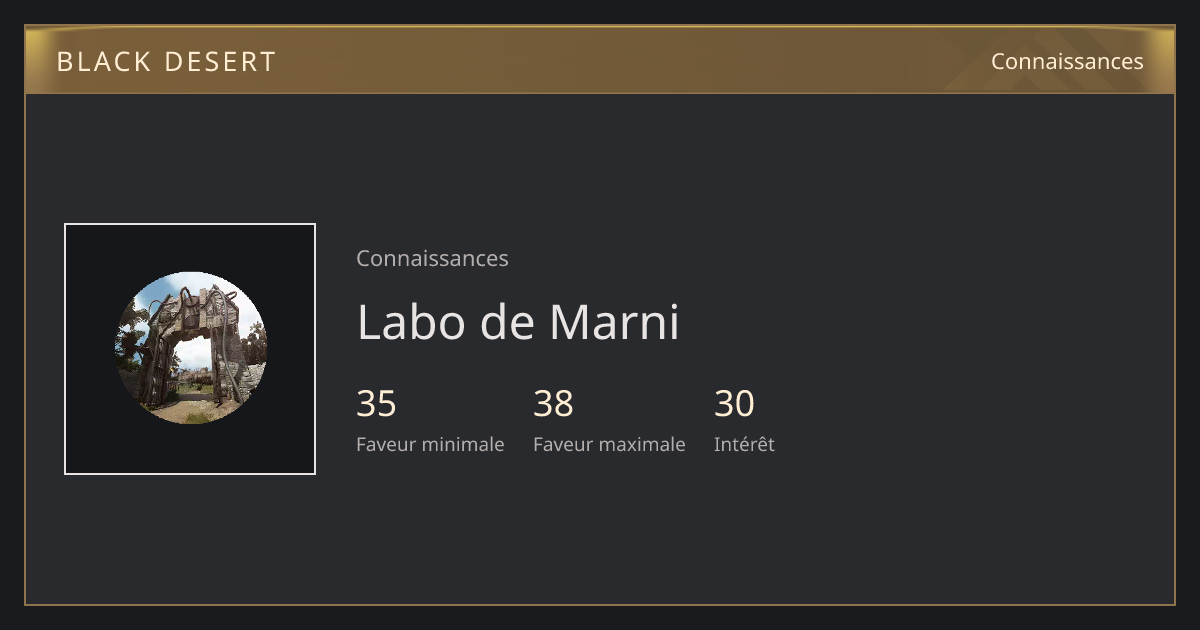Click the Faveur maximale label

(x=609, y=444)
